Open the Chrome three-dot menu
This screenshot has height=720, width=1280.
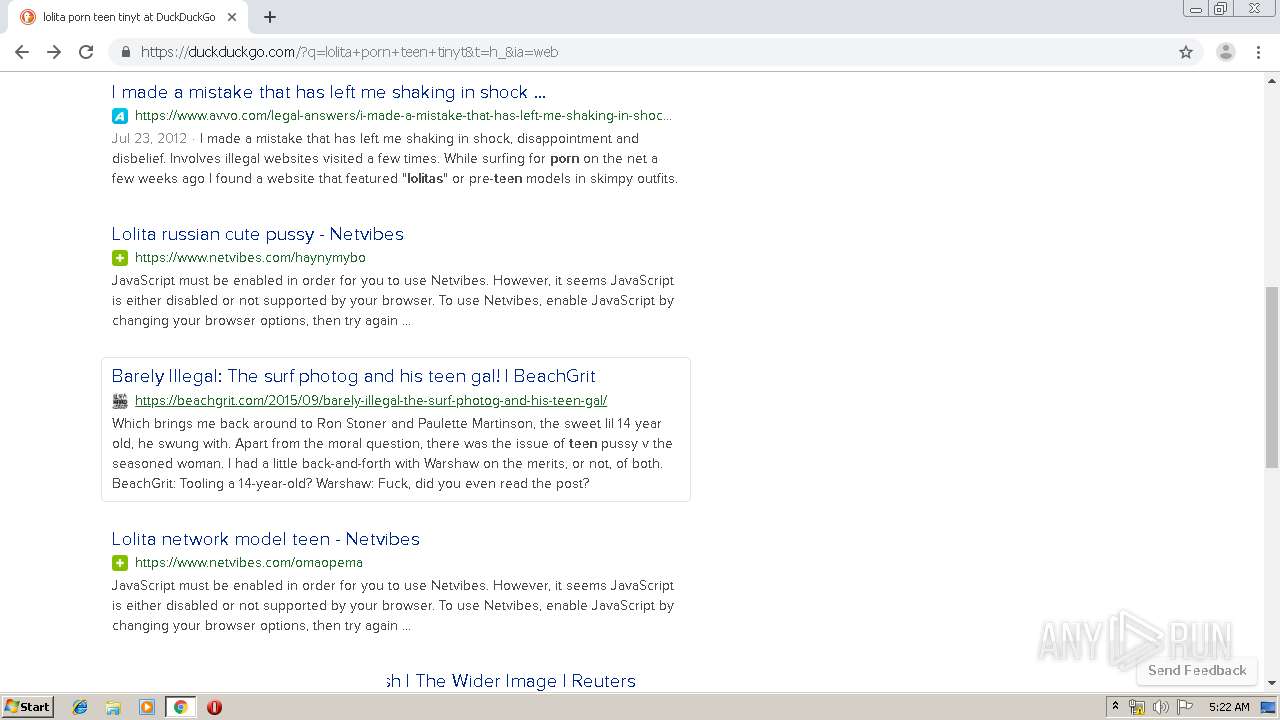pos(1258,52)
